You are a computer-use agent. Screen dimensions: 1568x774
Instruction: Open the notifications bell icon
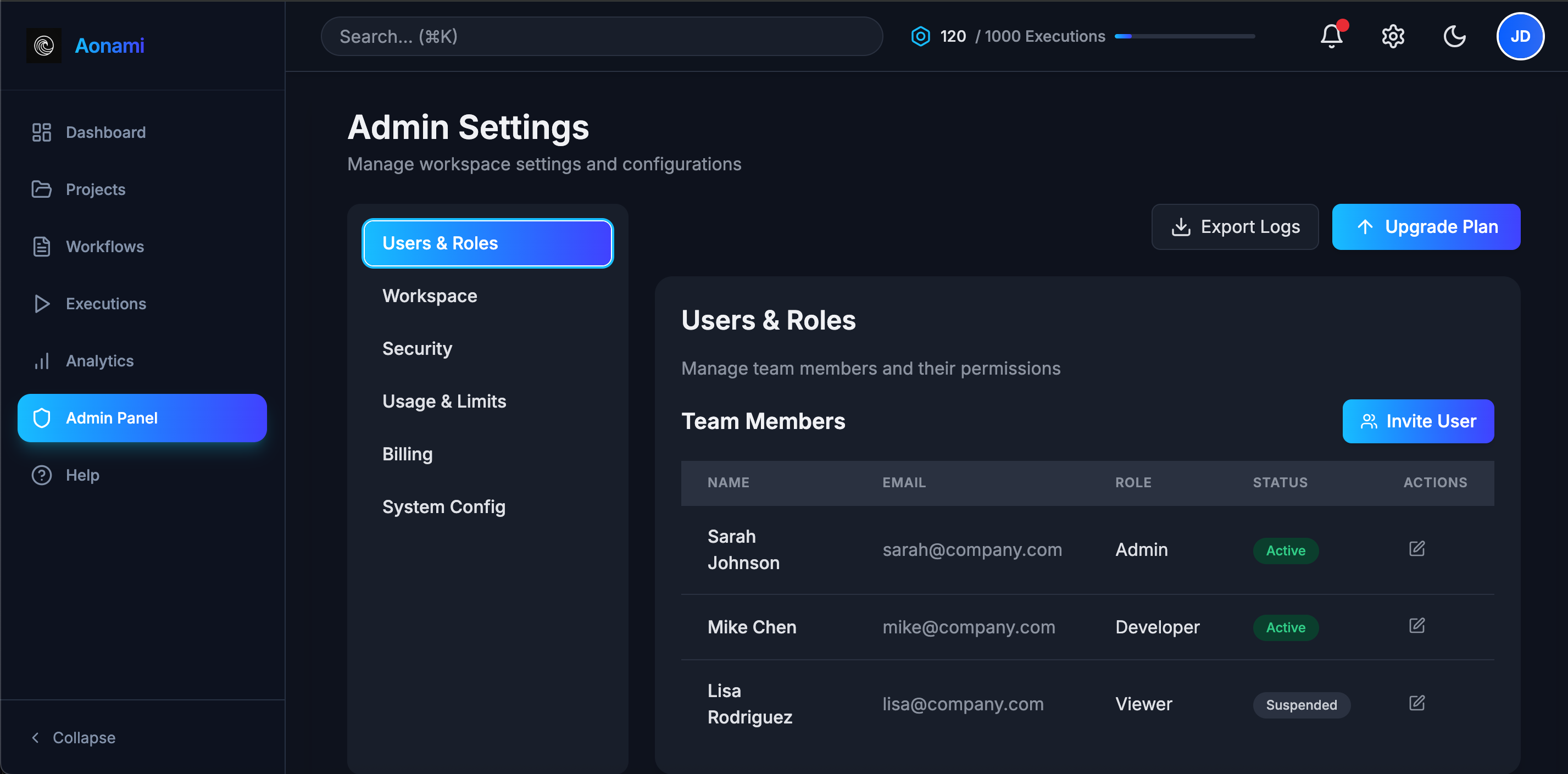pyautogui.click(x=1331, y=36)
